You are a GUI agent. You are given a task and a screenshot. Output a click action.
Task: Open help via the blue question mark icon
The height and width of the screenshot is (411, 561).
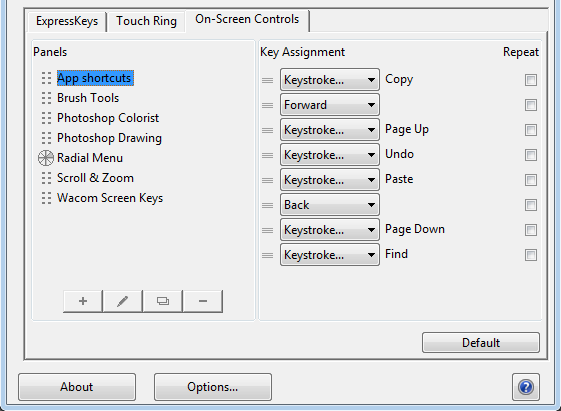point(526,387)
